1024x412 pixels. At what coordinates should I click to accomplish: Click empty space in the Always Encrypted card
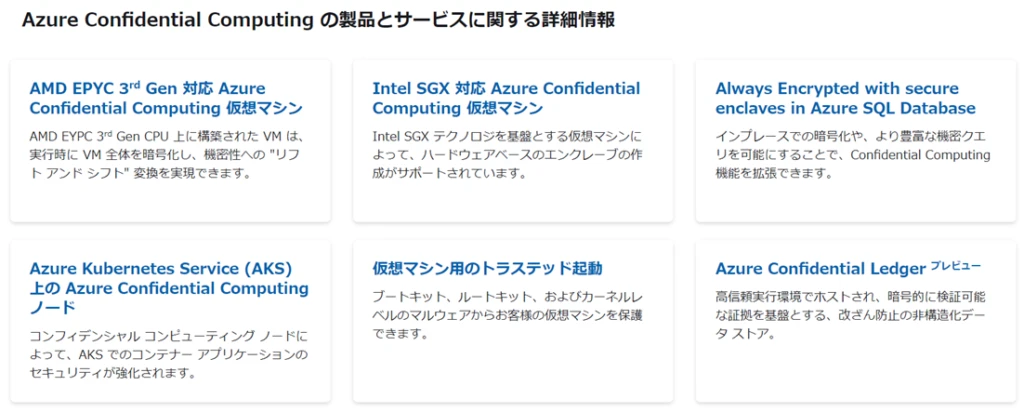852,200
